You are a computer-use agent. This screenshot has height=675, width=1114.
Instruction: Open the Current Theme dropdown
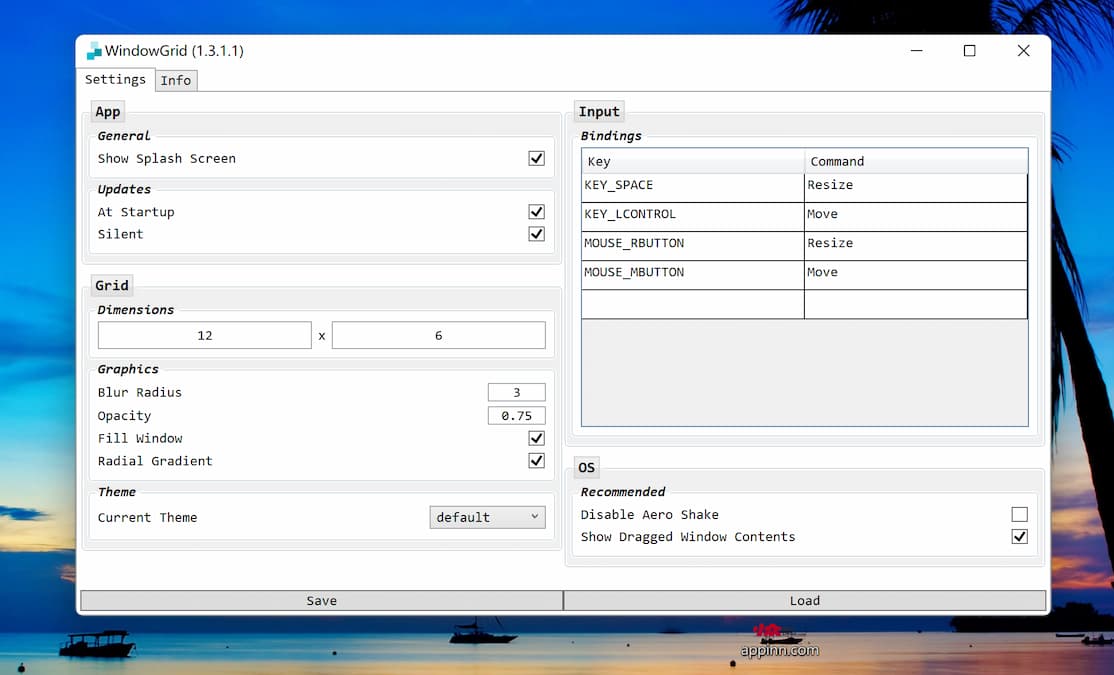point(487,517)
